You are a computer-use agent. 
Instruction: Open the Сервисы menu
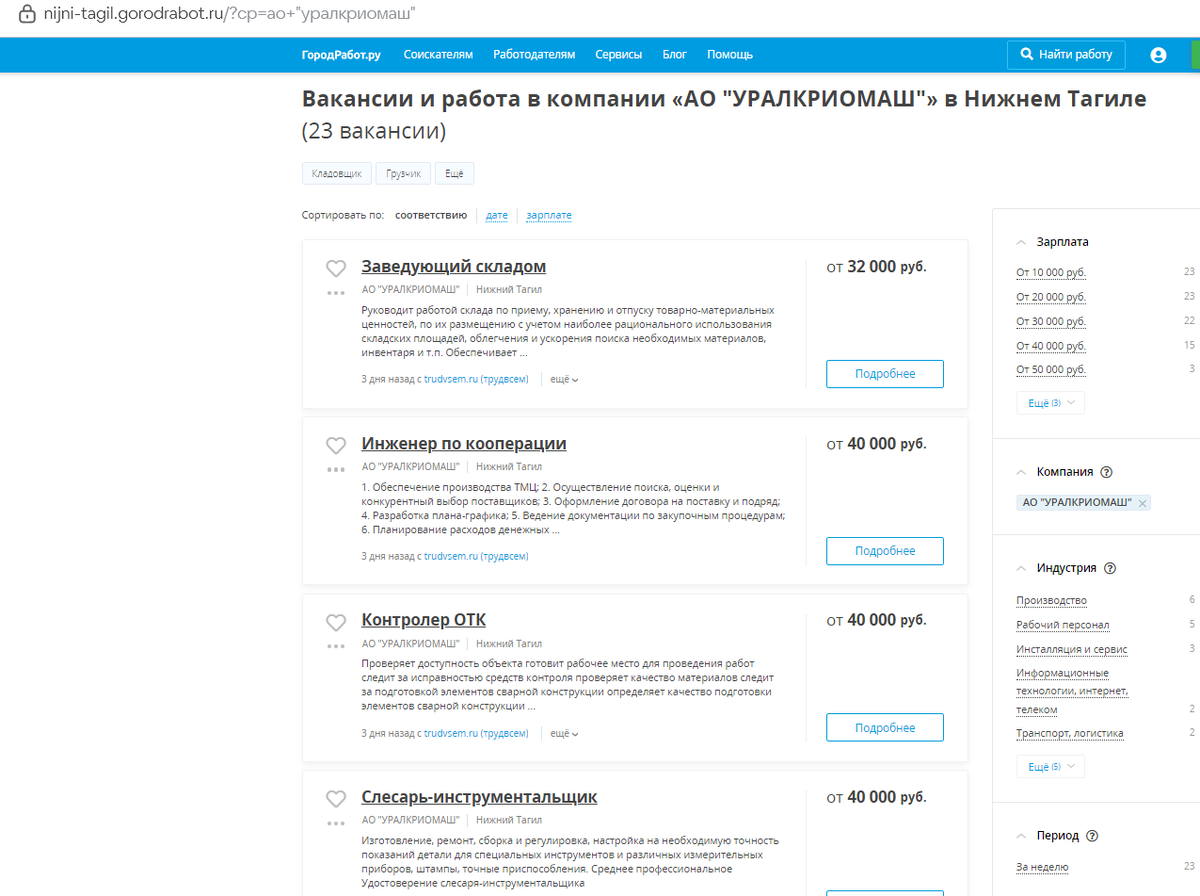[618, 55]
